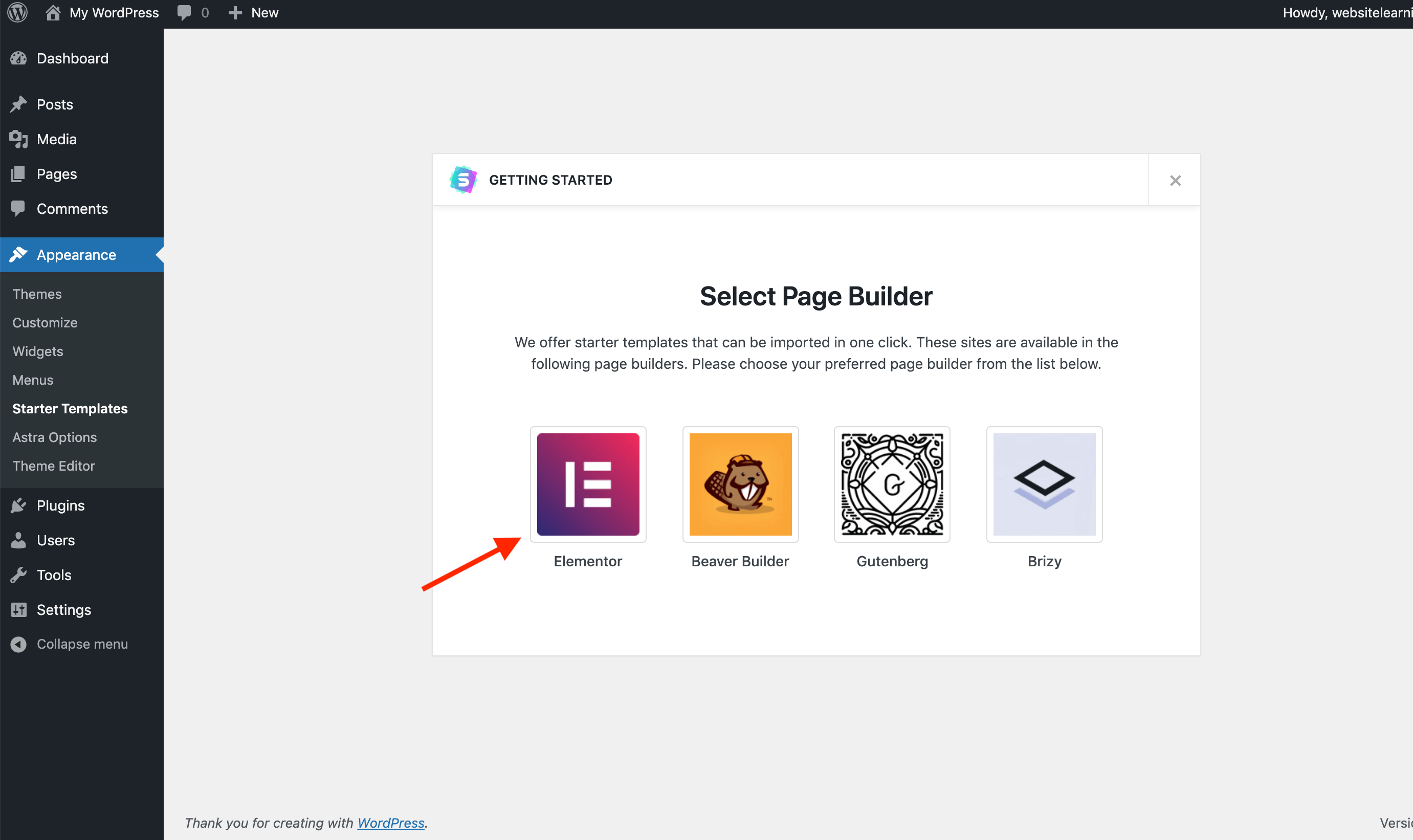
Task: Open the Pages menu
Action: pos(82,174)
